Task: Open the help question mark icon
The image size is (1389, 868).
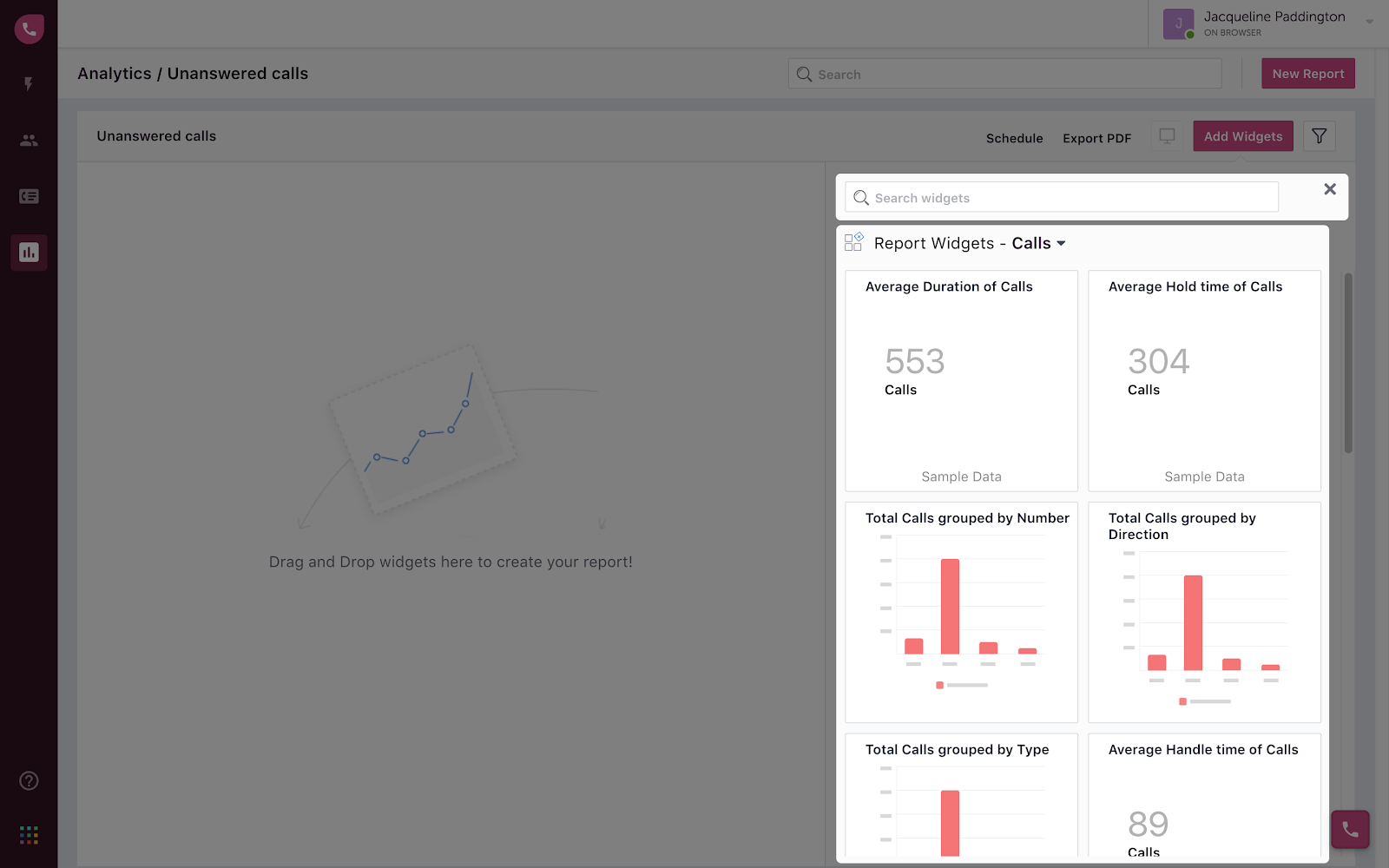Action: click(29, 780)
